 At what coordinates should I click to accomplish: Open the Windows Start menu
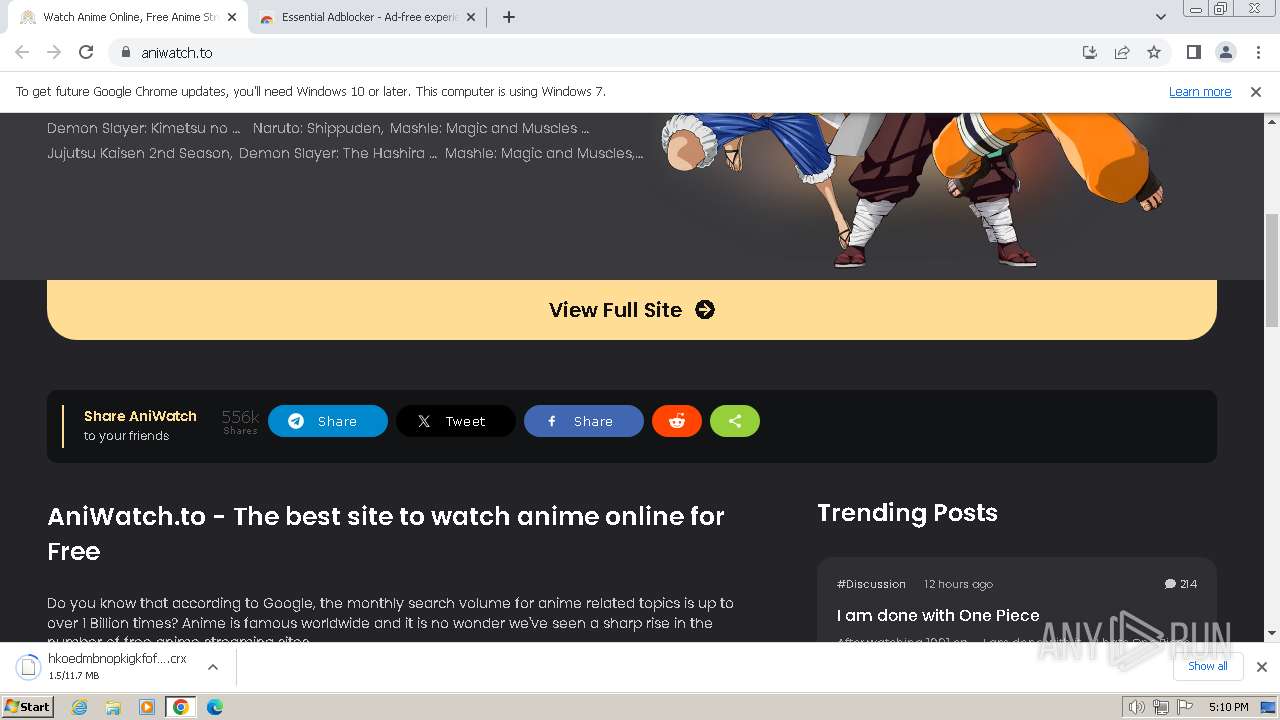28,706
